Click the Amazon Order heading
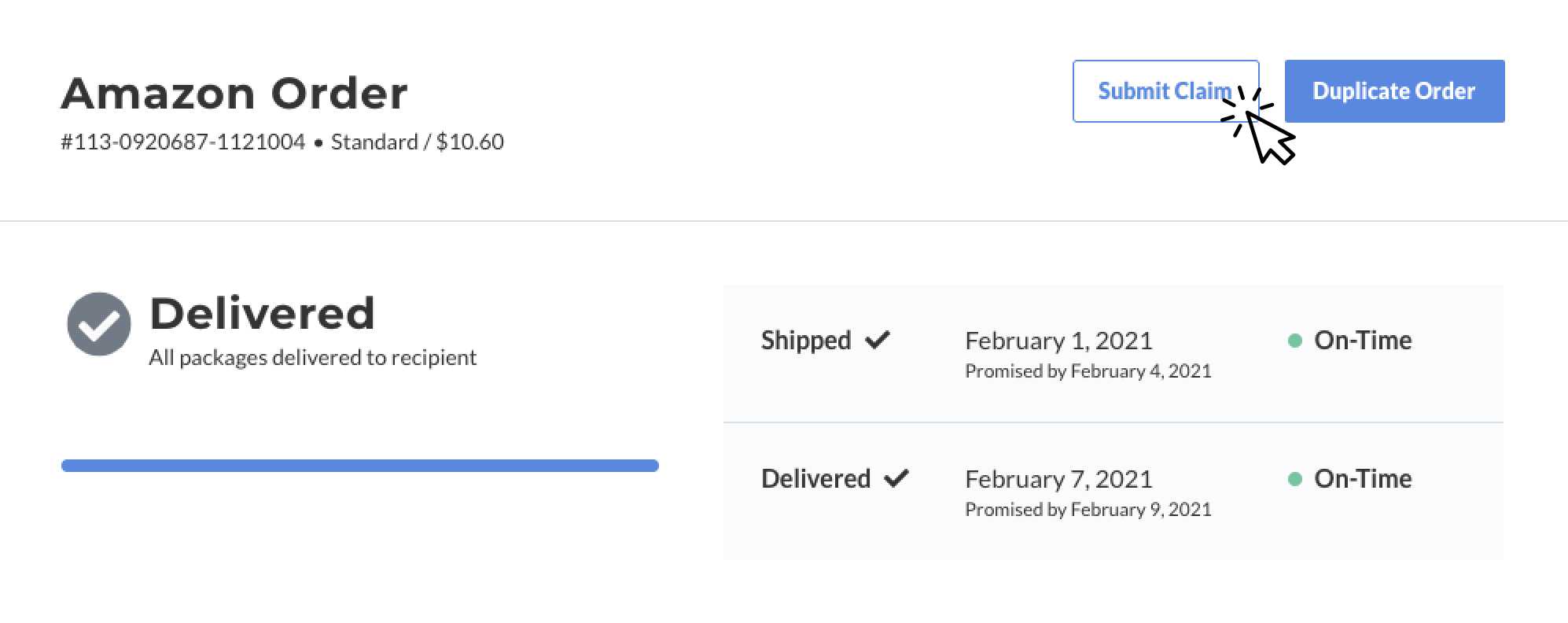 point(234,93)
